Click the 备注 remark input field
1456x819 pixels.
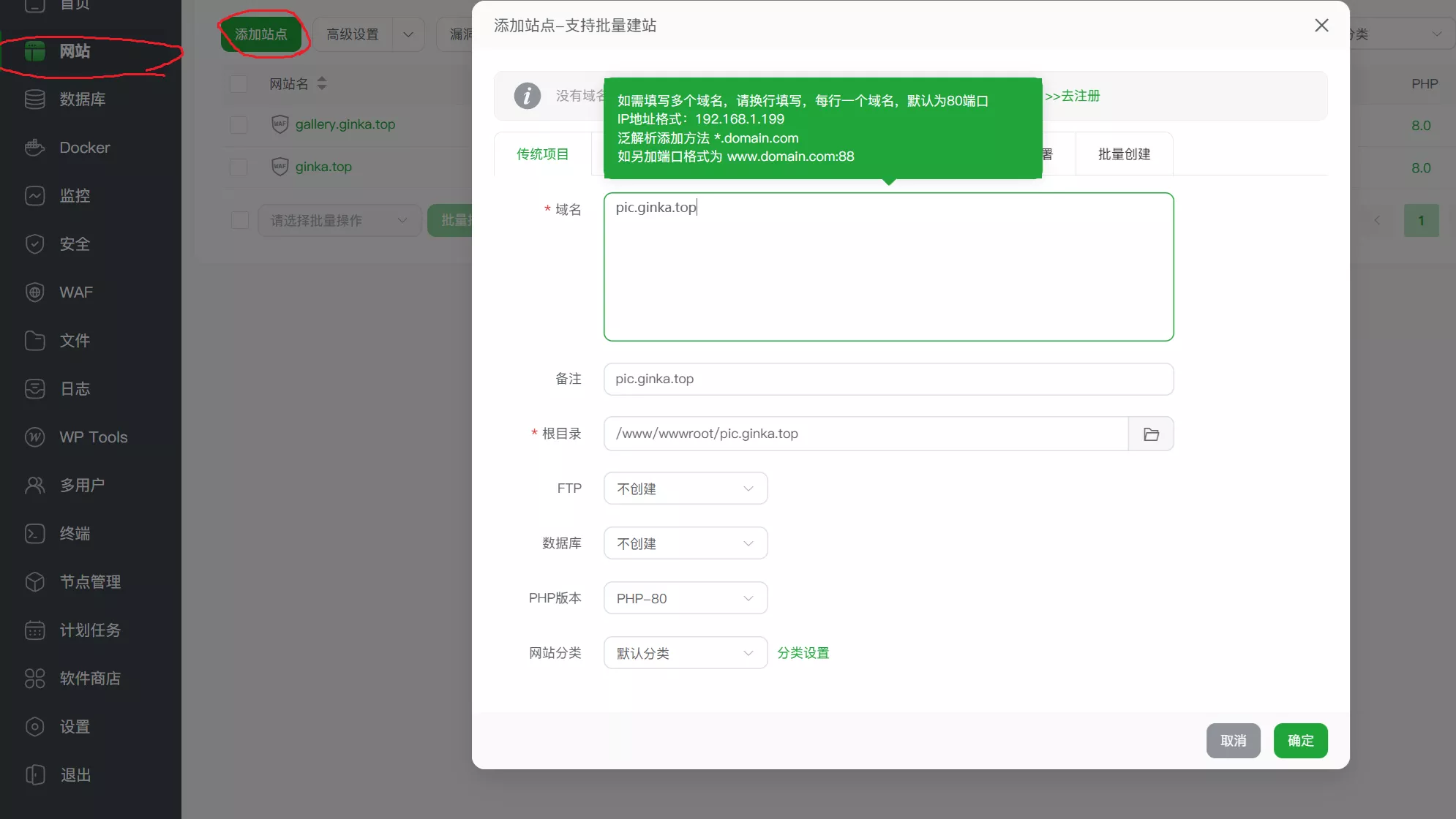pyautogui.click(x=888, y=379)
